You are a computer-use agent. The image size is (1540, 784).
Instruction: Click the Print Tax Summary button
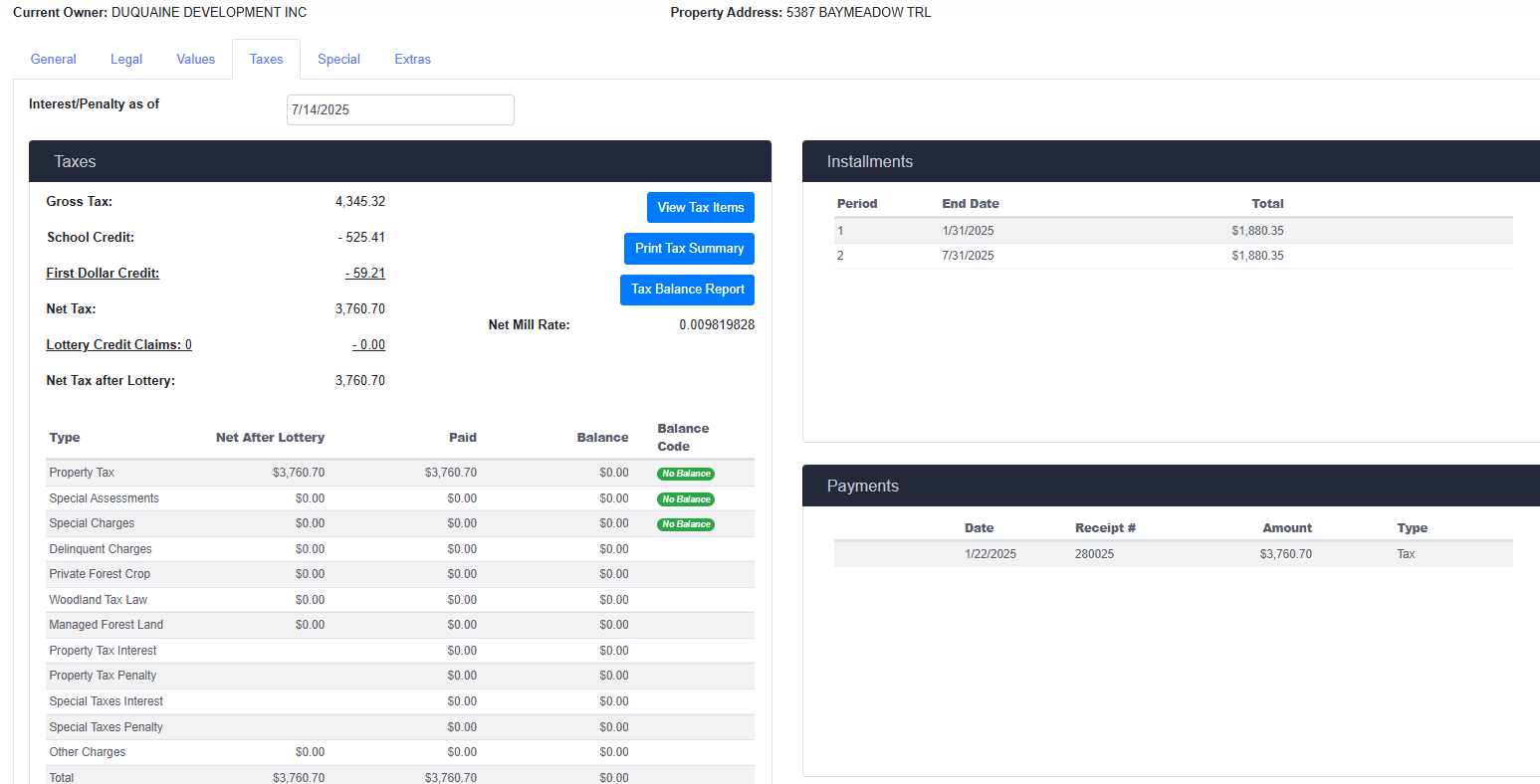point(689,249)
